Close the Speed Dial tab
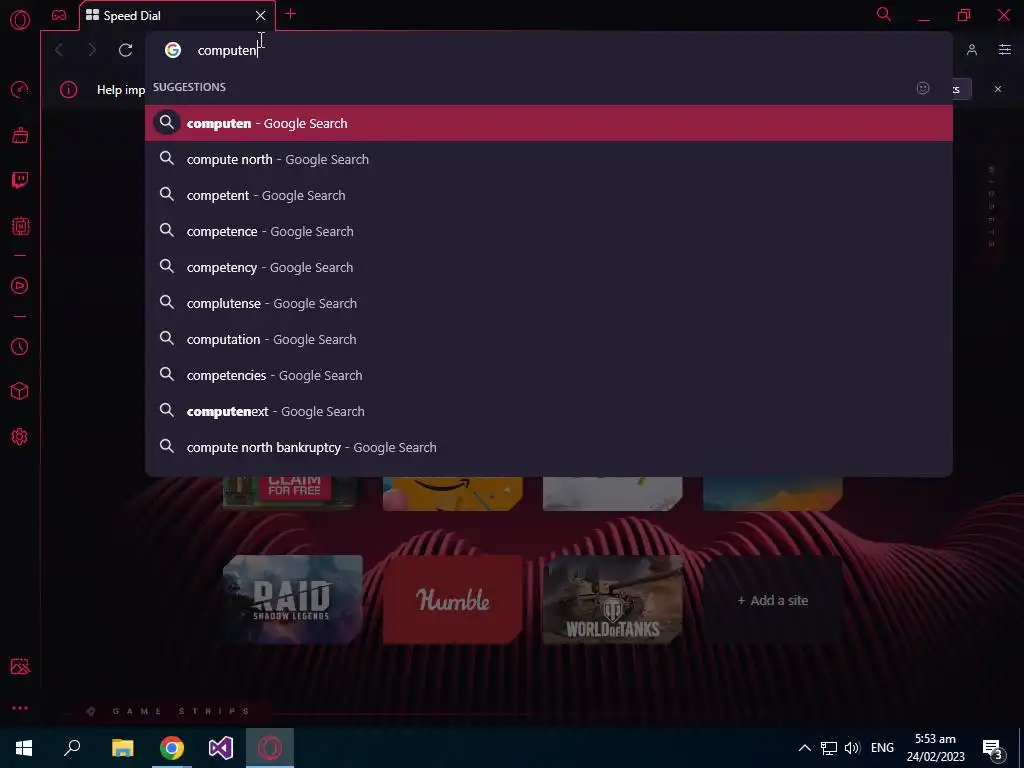Image resolution: width=1024 pixels, height=768 pixels. click(x=261, y=15)
